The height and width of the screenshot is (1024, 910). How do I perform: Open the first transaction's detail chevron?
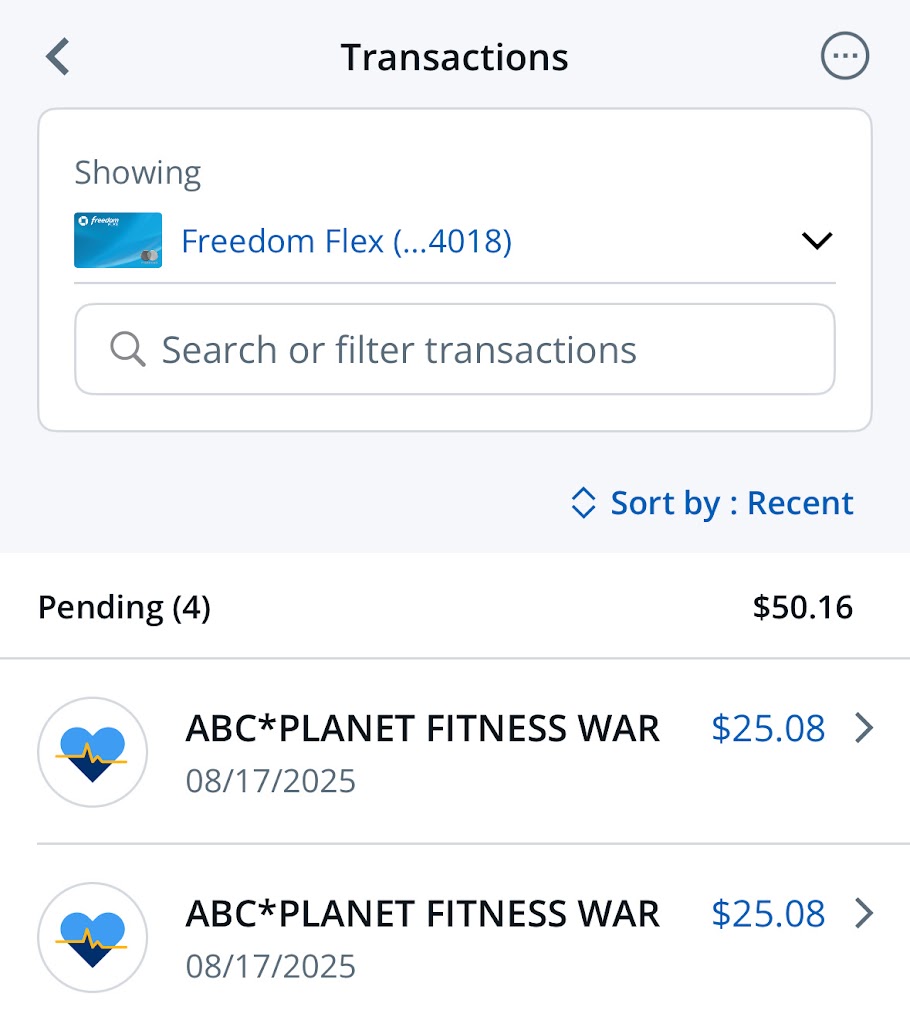pyautogui.click(x=865, y=729)
